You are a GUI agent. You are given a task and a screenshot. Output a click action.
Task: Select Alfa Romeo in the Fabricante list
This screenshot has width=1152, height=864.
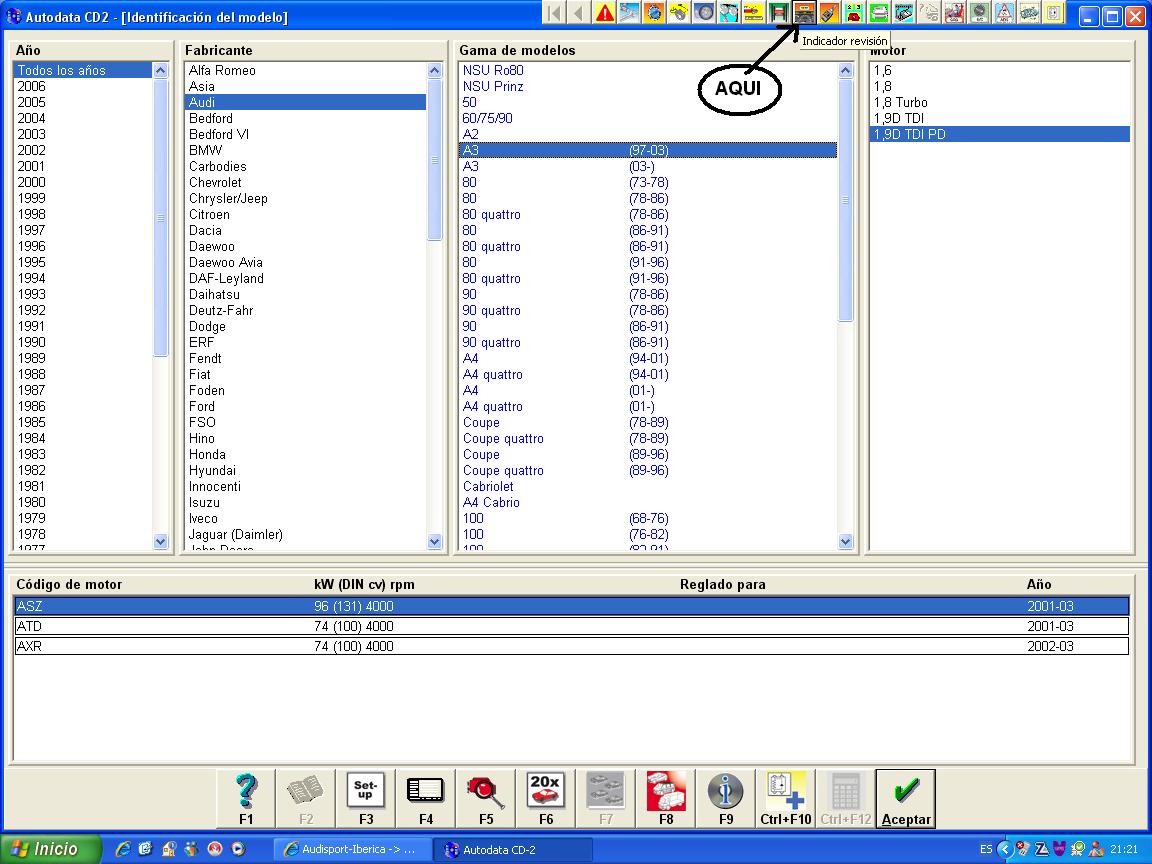pos(306,71)
